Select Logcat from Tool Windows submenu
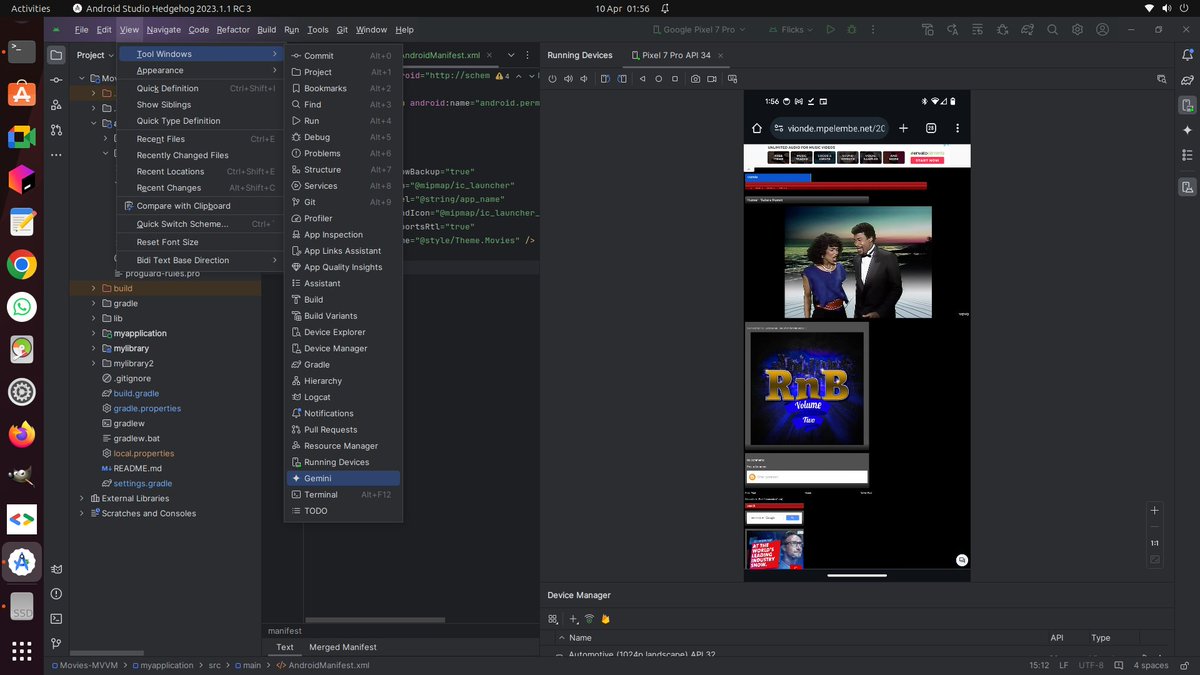Image resolution: width=1200 pixels, height=675 pixels. click(x=343, y=397)
